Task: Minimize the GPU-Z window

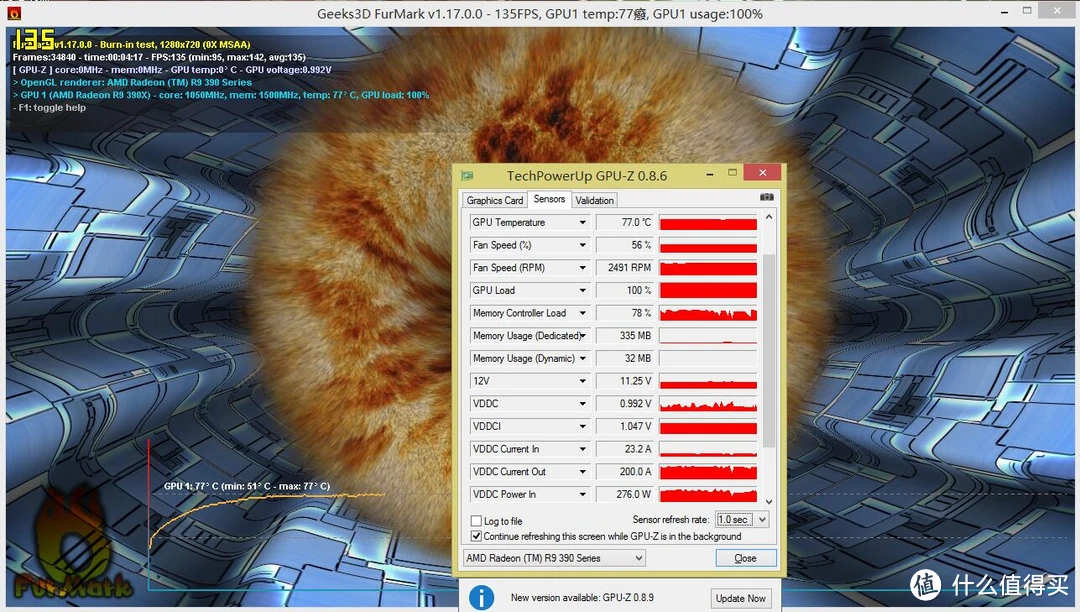Action: point(709,174)
